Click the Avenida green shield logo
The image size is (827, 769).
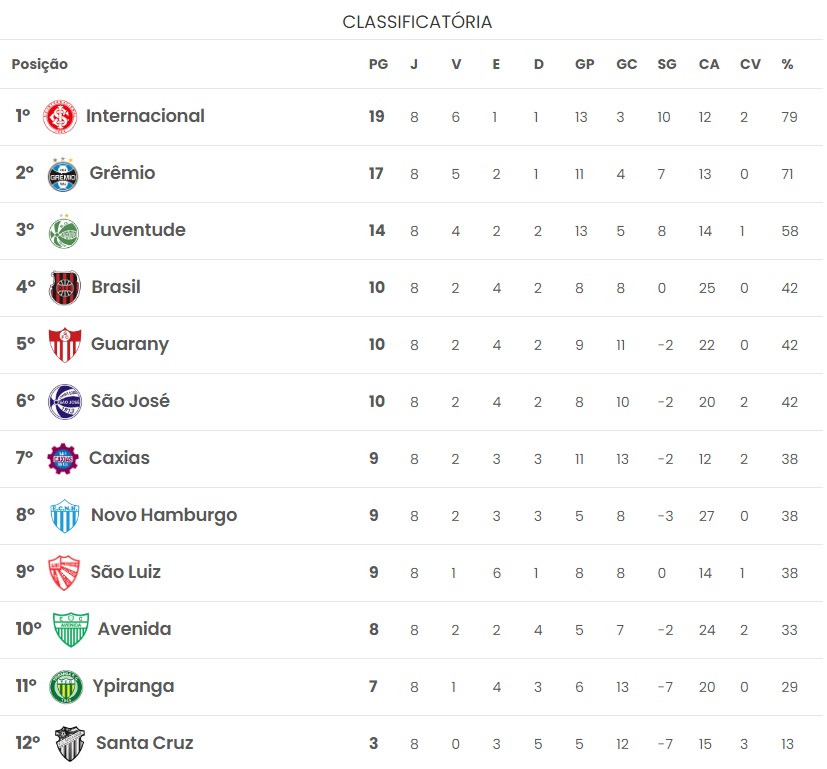(x=71, y=629)
